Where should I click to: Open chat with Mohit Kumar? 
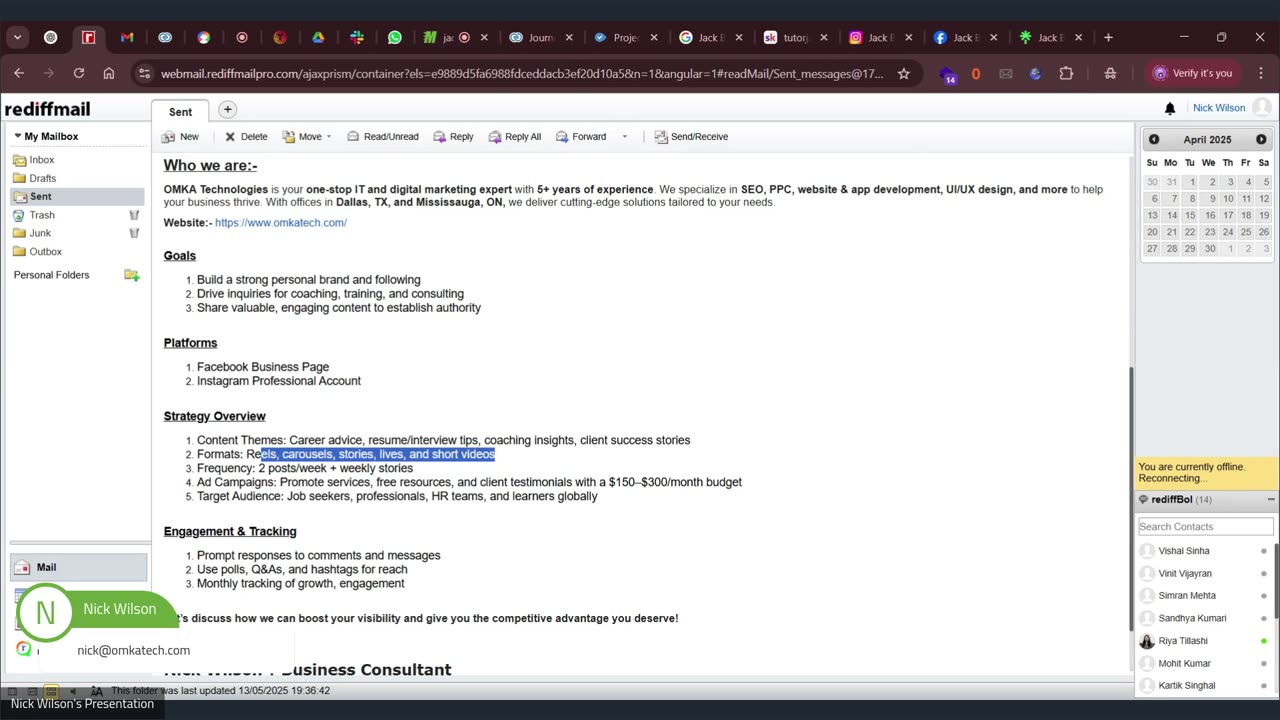1184,663
